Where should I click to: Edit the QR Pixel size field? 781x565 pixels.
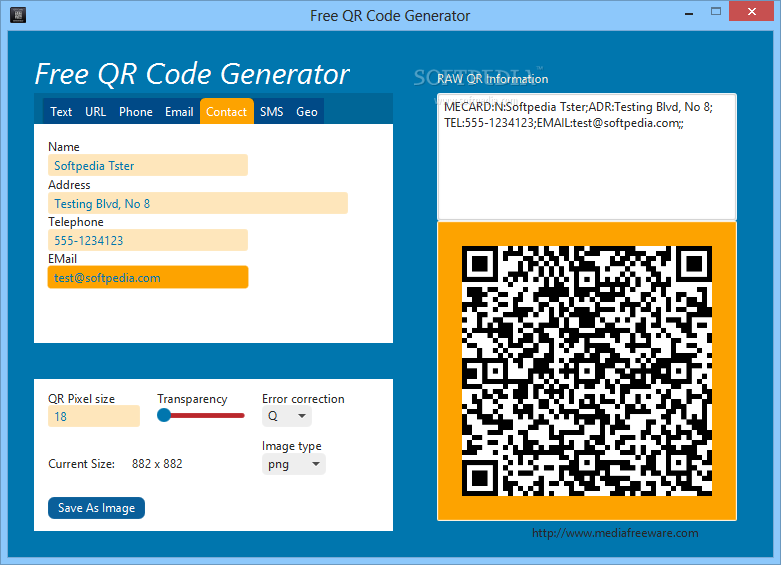pyautogui.click(x=94, y=417)
